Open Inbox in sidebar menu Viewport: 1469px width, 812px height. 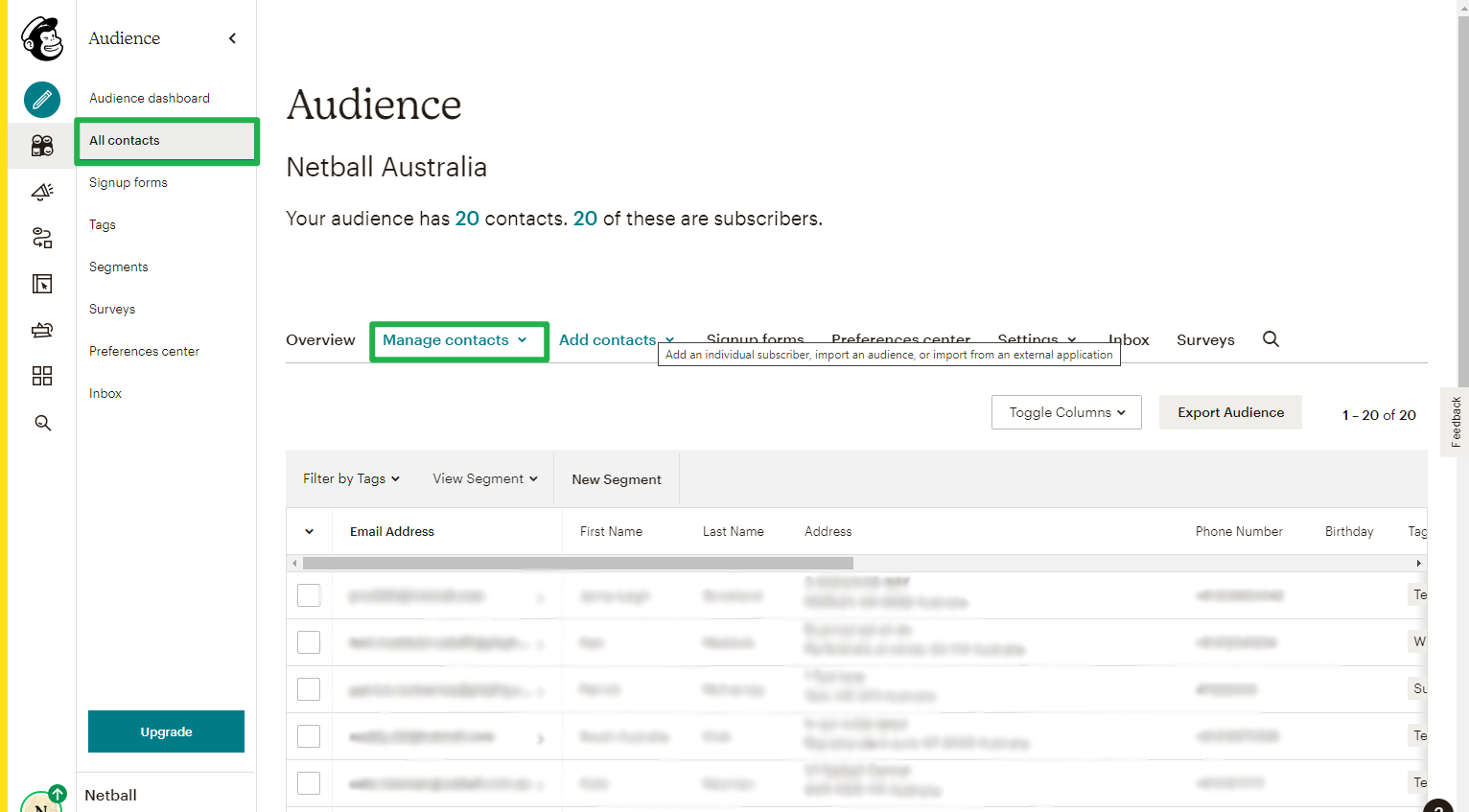point(105,393)
